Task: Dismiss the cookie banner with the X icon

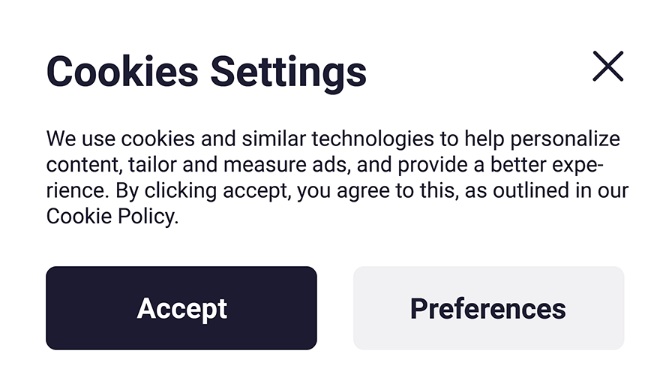Action: [x=608, y=66]
